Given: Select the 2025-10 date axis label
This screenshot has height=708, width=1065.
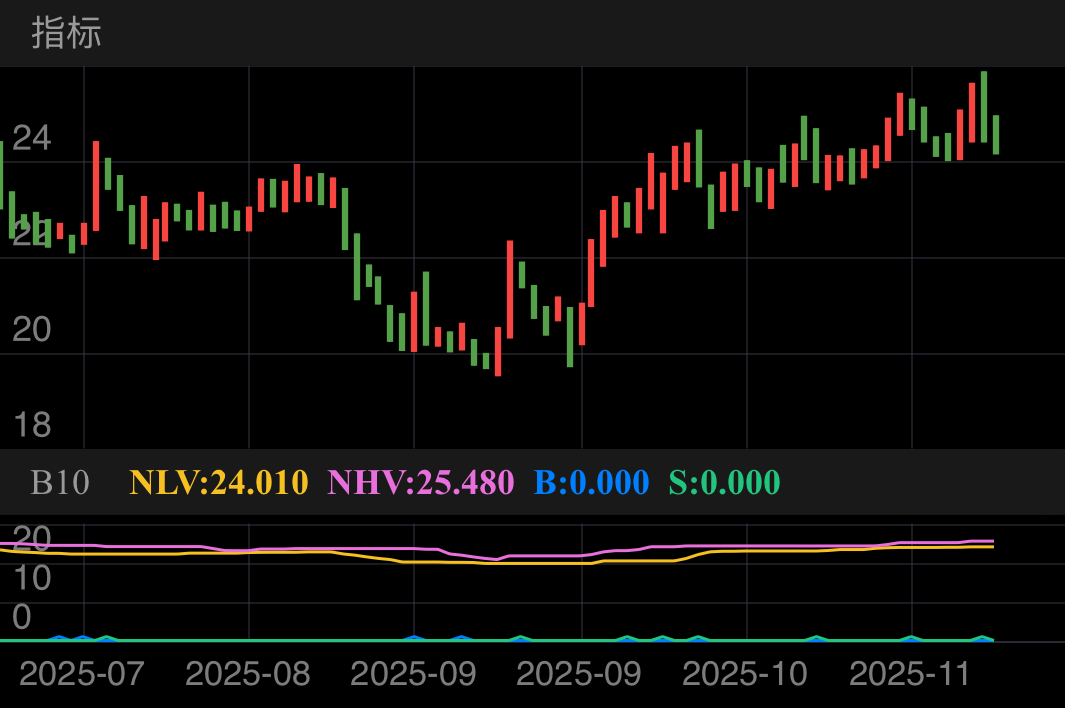Looking at the screenshot, I should click(745, 673).
